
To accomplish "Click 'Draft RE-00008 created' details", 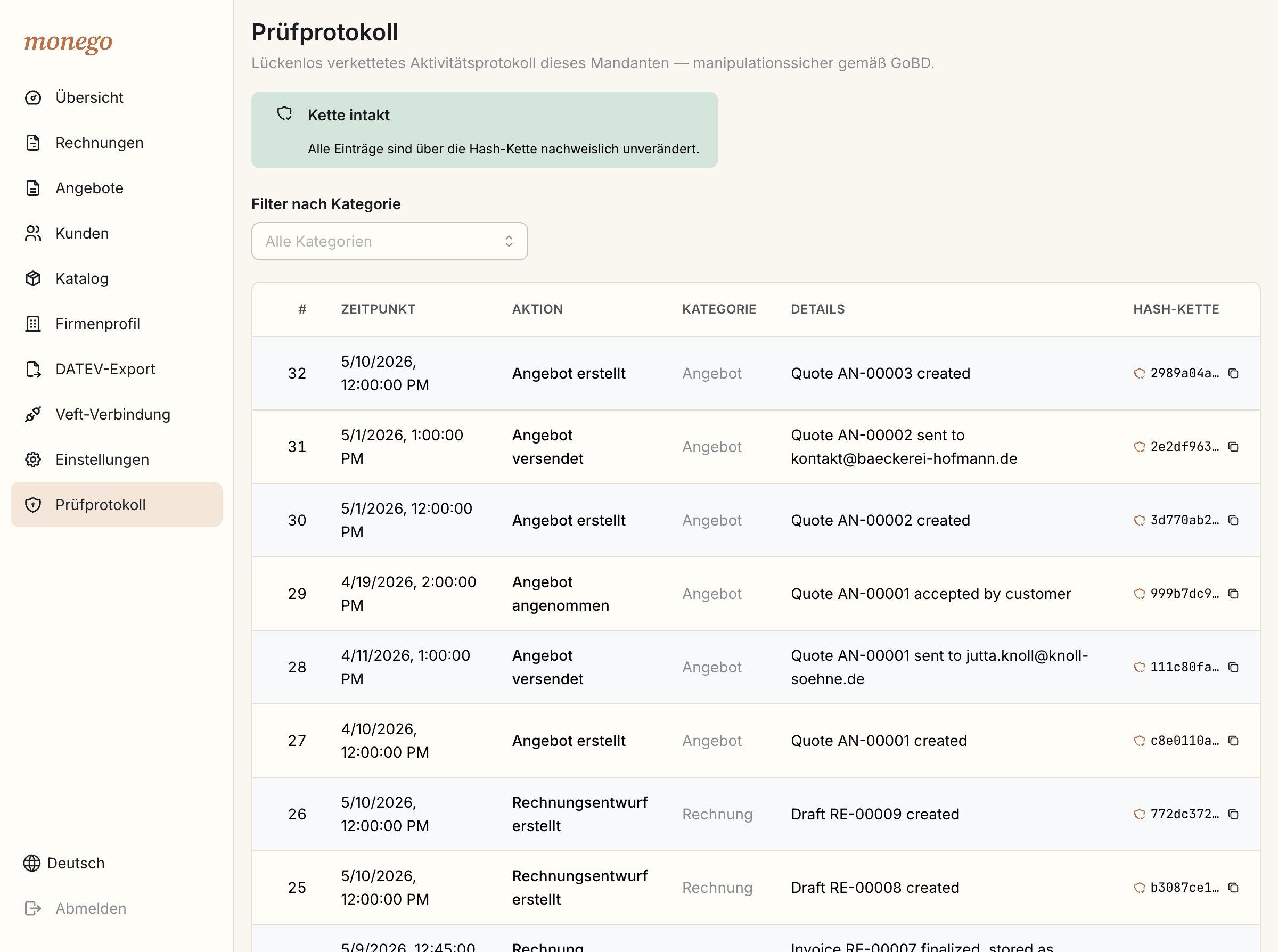I will [875, 888].
